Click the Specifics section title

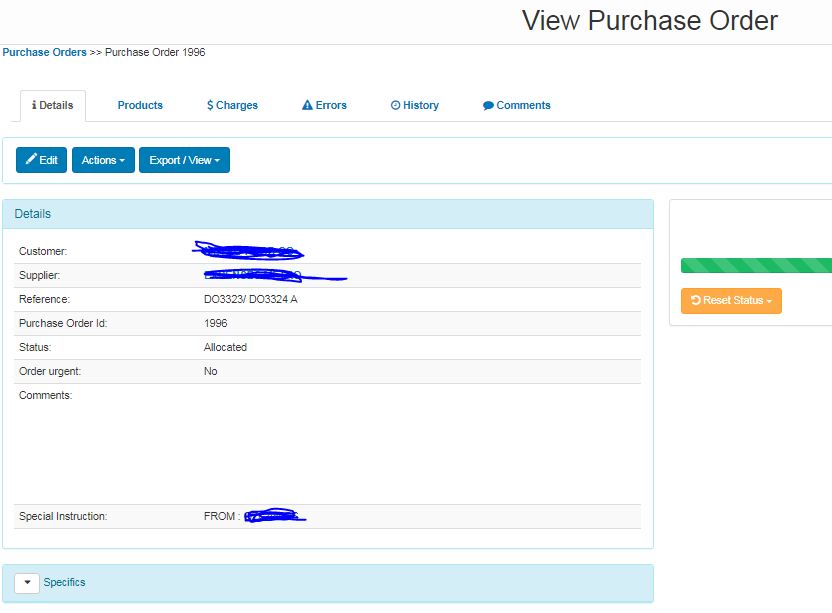point(65,582)
